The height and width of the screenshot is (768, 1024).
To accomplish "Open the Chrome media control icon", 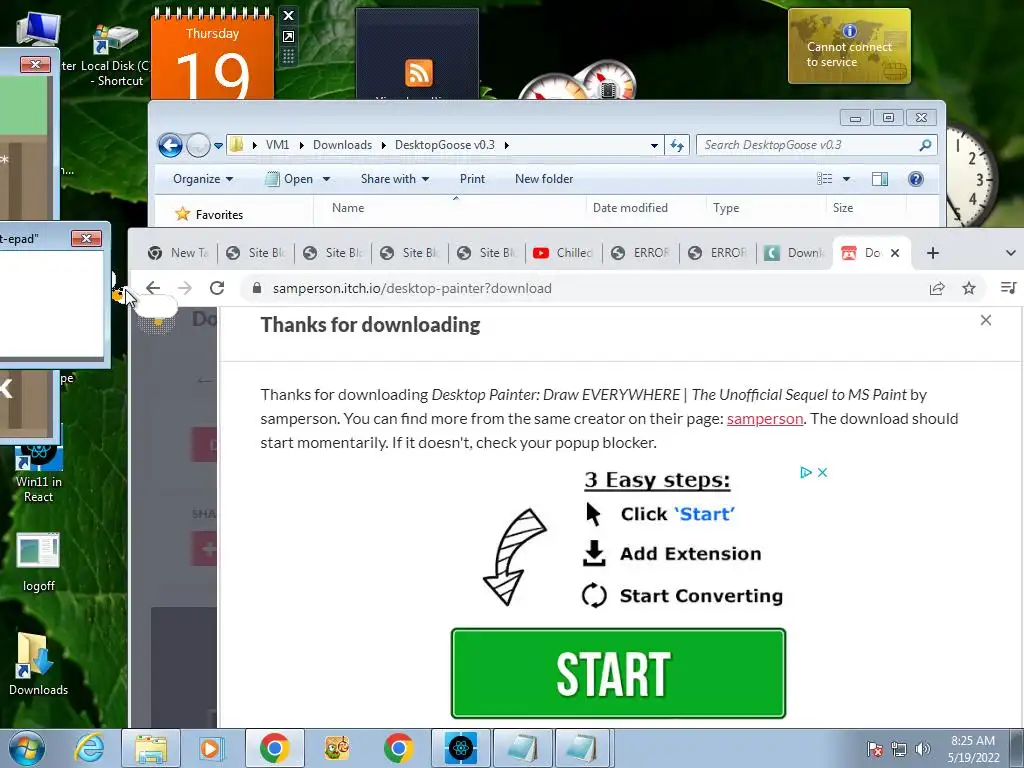I will point(1008,288).
